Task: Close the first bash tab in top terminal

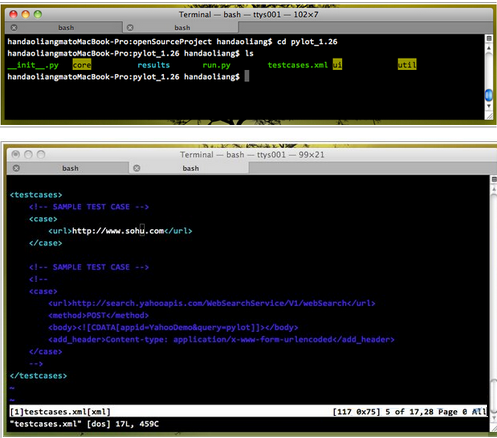Action: pyautogui.click(x=14, y=28)
